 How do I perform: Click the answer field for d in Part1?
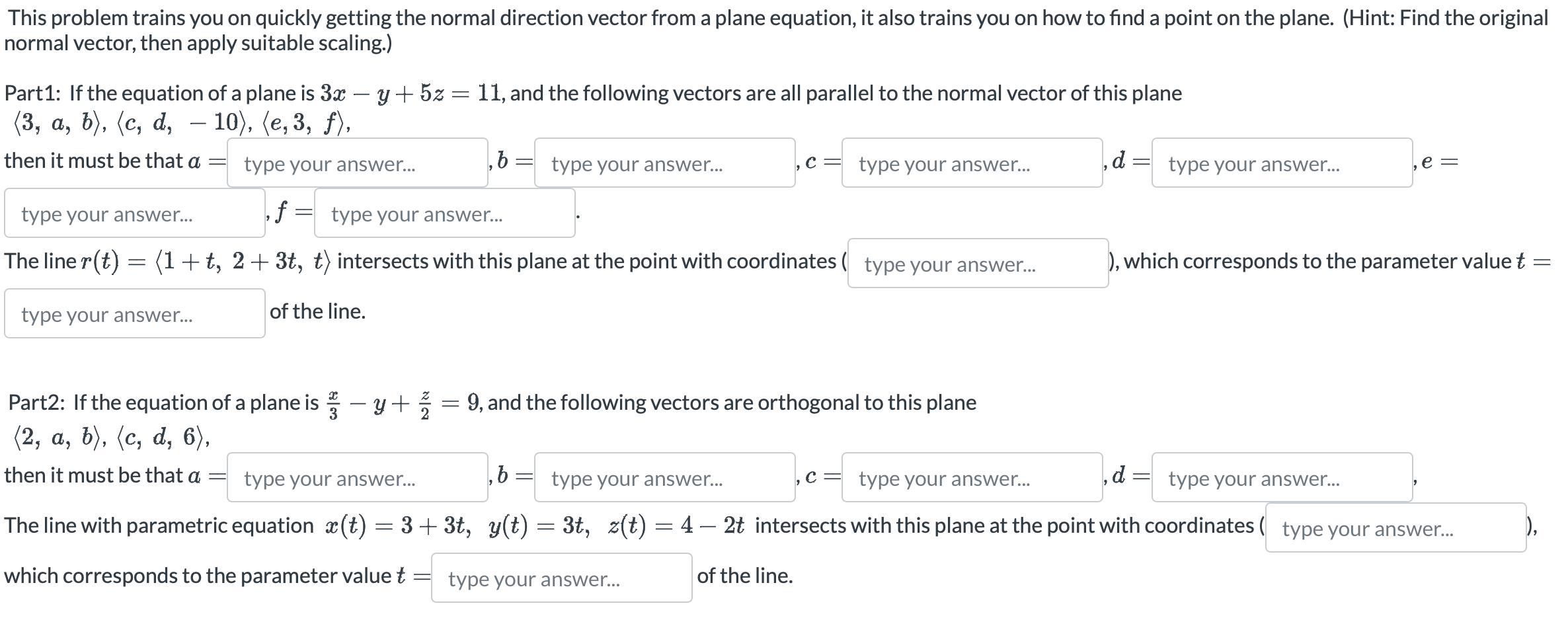(1281, 164)
